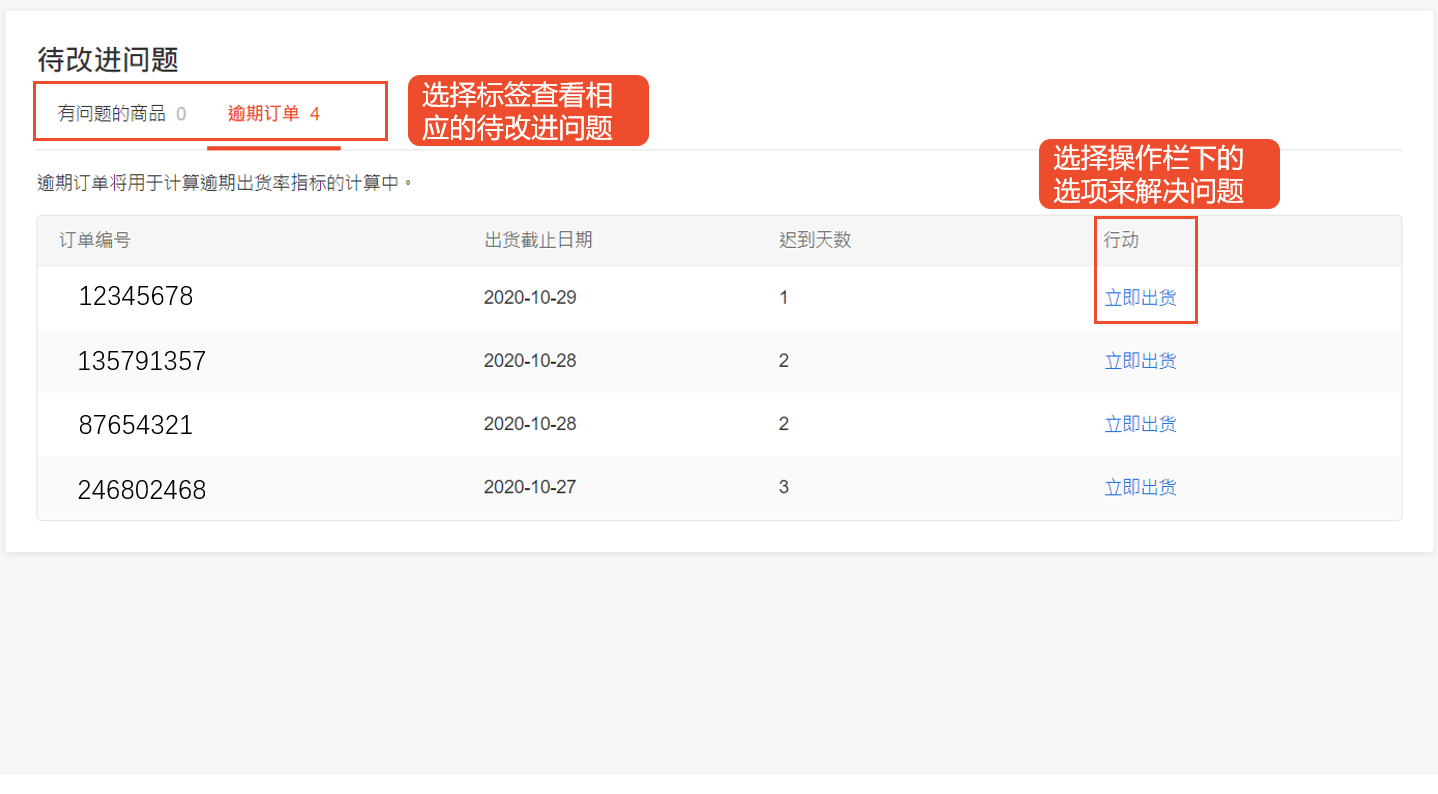Click 立即出货 for order 135791357

(x=1140, y=361)
